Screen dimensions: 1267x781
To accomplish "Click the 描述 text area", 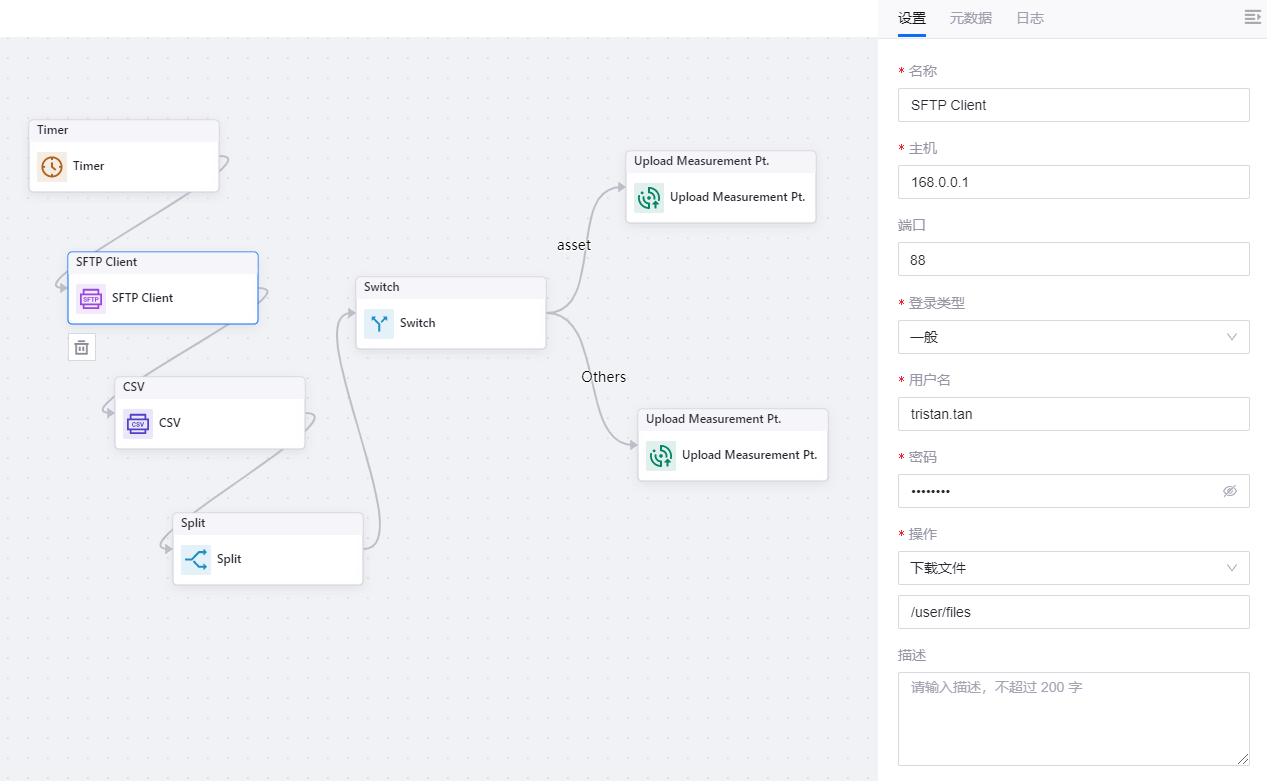I will pos(1073,718).
